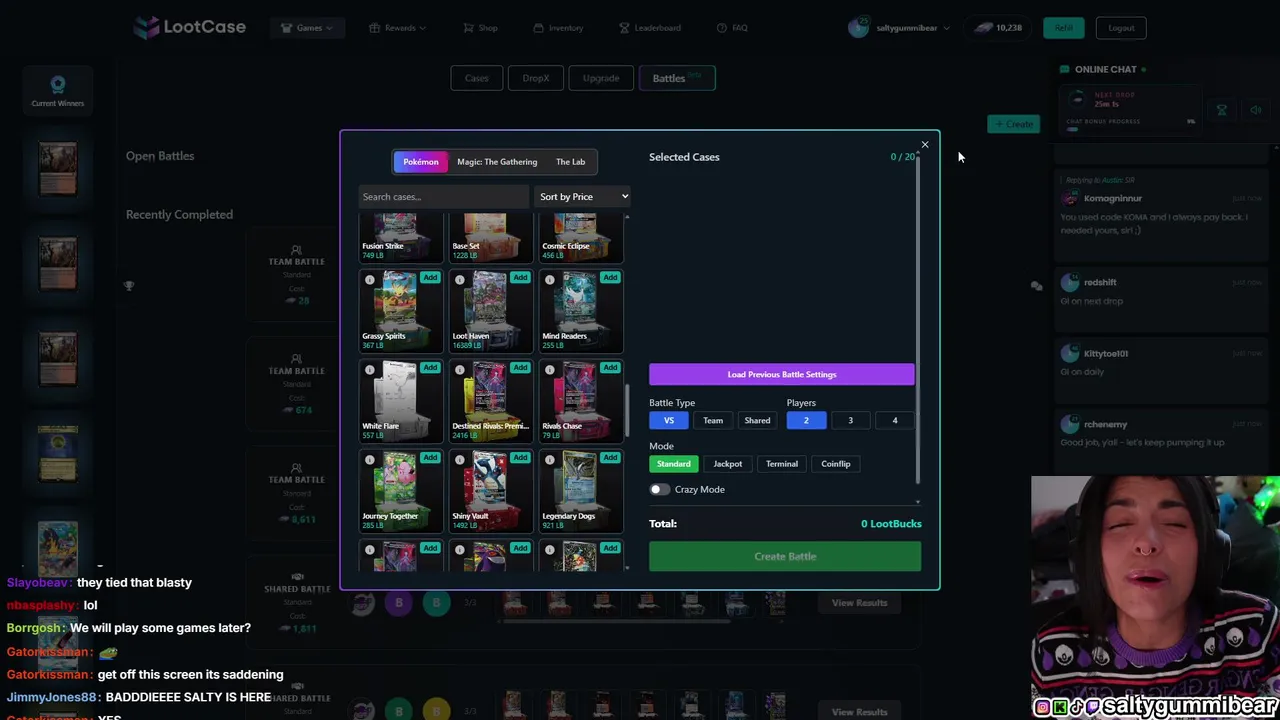Select Shared battle type
Viewport: 1280px width, 720px height.
(x=757, y=421)
